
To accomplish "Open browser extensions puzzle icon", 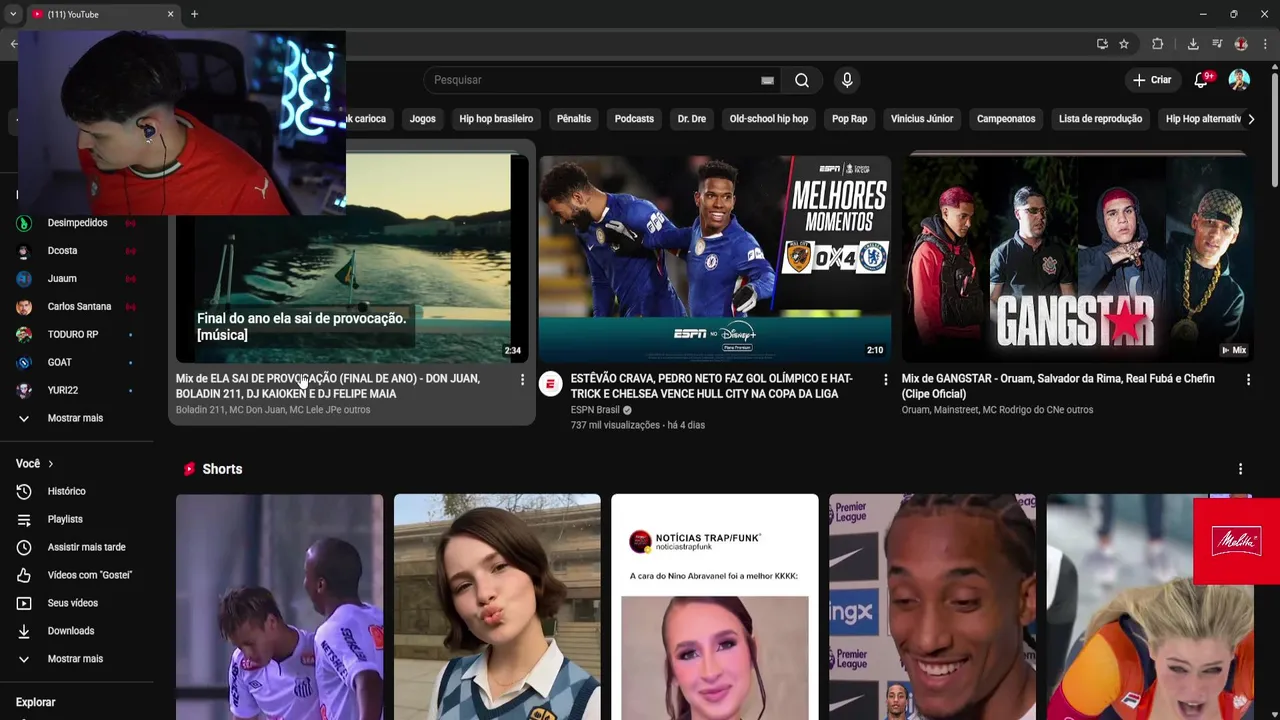I will 1158,44.
